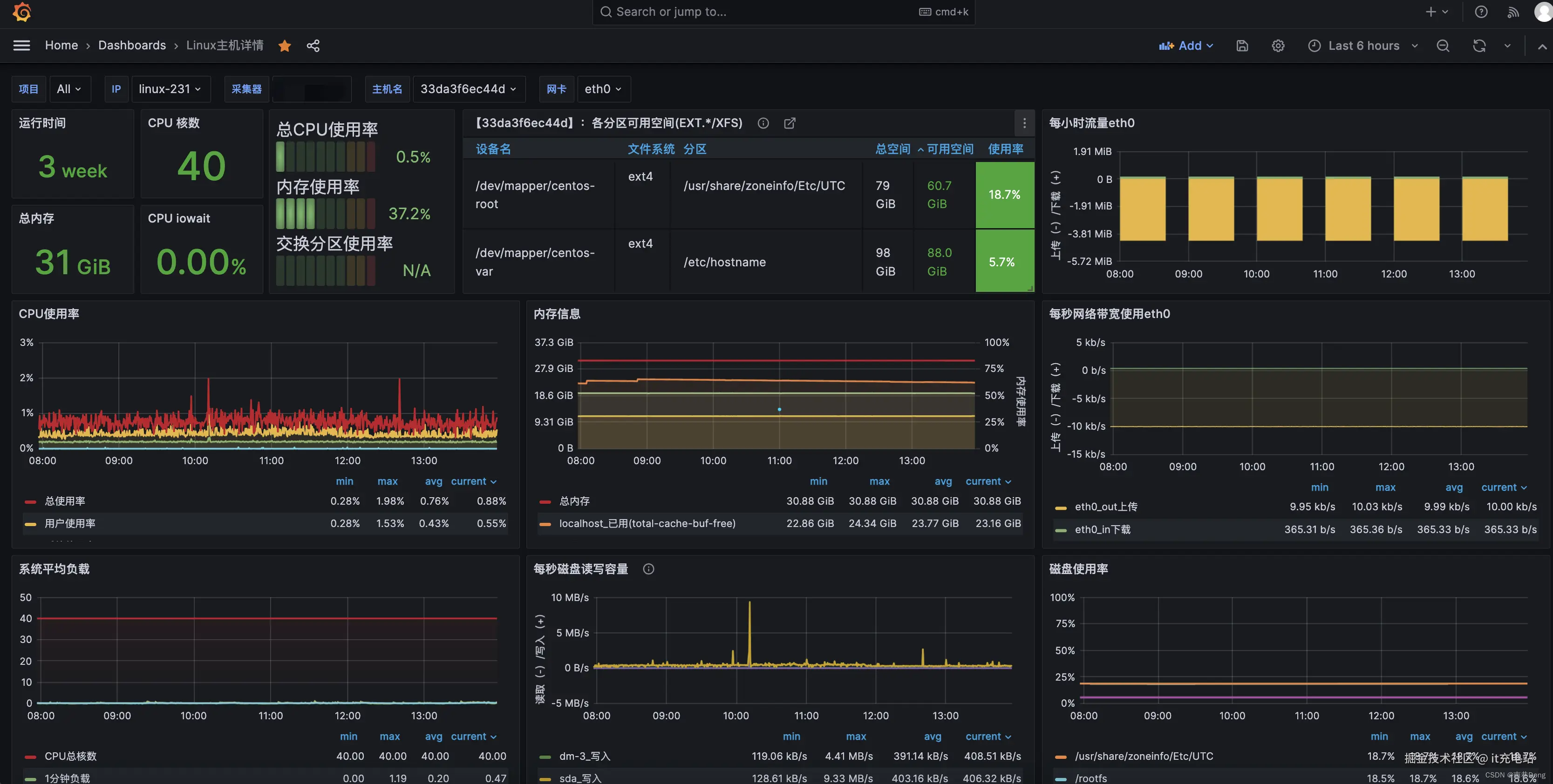Open the help question-mark menu
The width and height of the screenshot is (1553, 784).
point(1481,12)
